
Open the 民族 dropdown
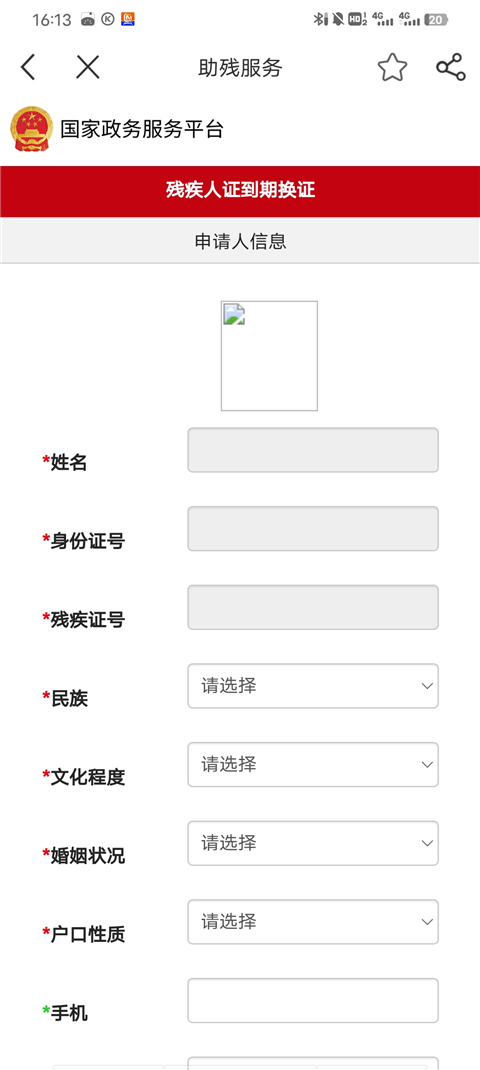[x=313, y=686]
